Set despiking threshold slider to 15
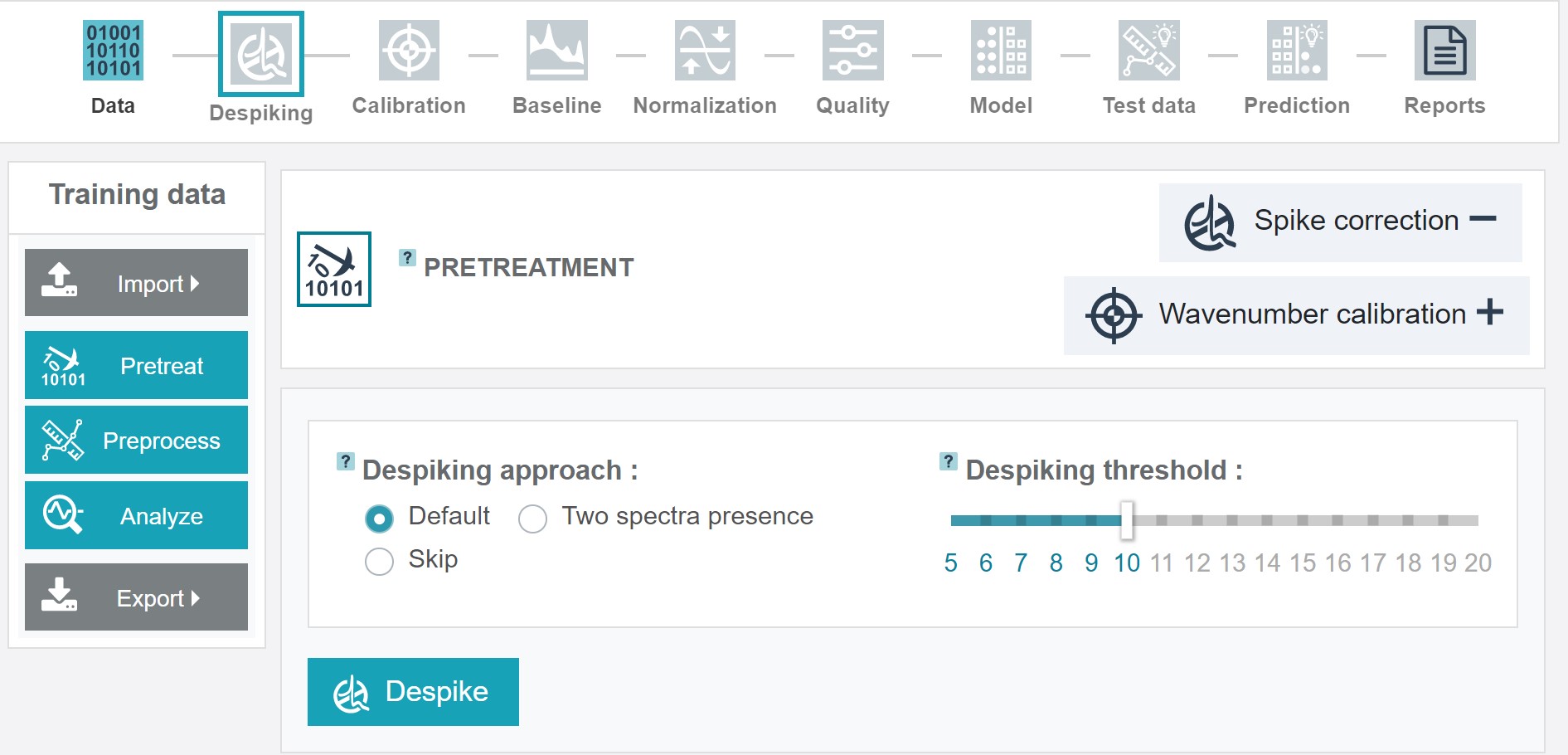Image resolution: width=1568 pixels, height=755 pixels. click(1303, 521)
